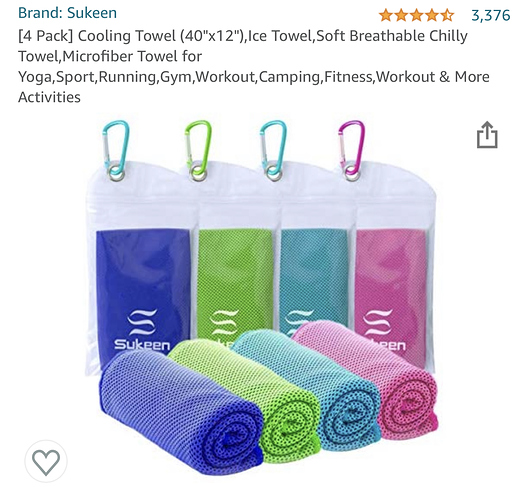Click the star rating icons

[x=416, y=15]
